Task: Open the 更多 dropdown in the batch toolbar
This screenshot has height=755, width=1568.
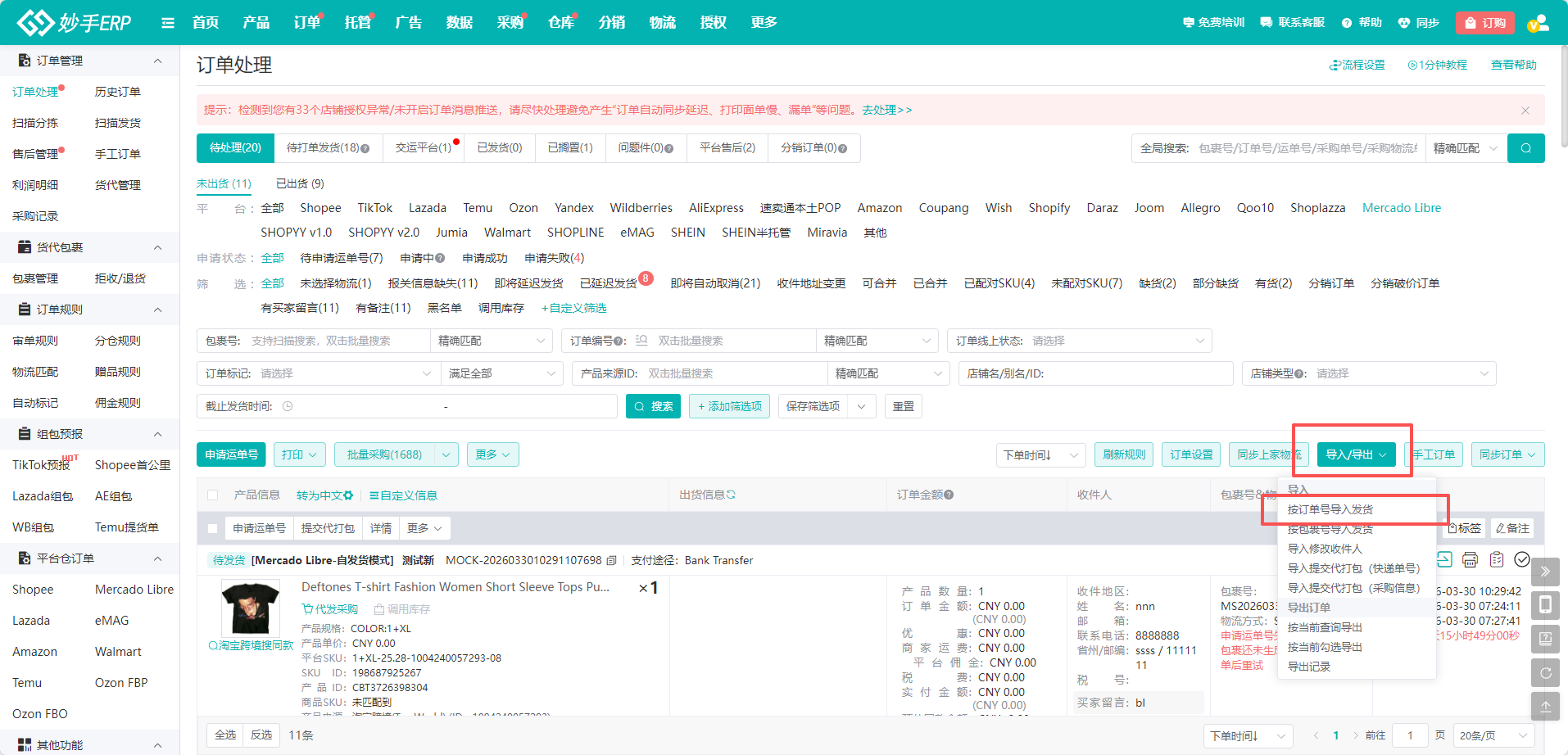Action: tap(492, 454)
